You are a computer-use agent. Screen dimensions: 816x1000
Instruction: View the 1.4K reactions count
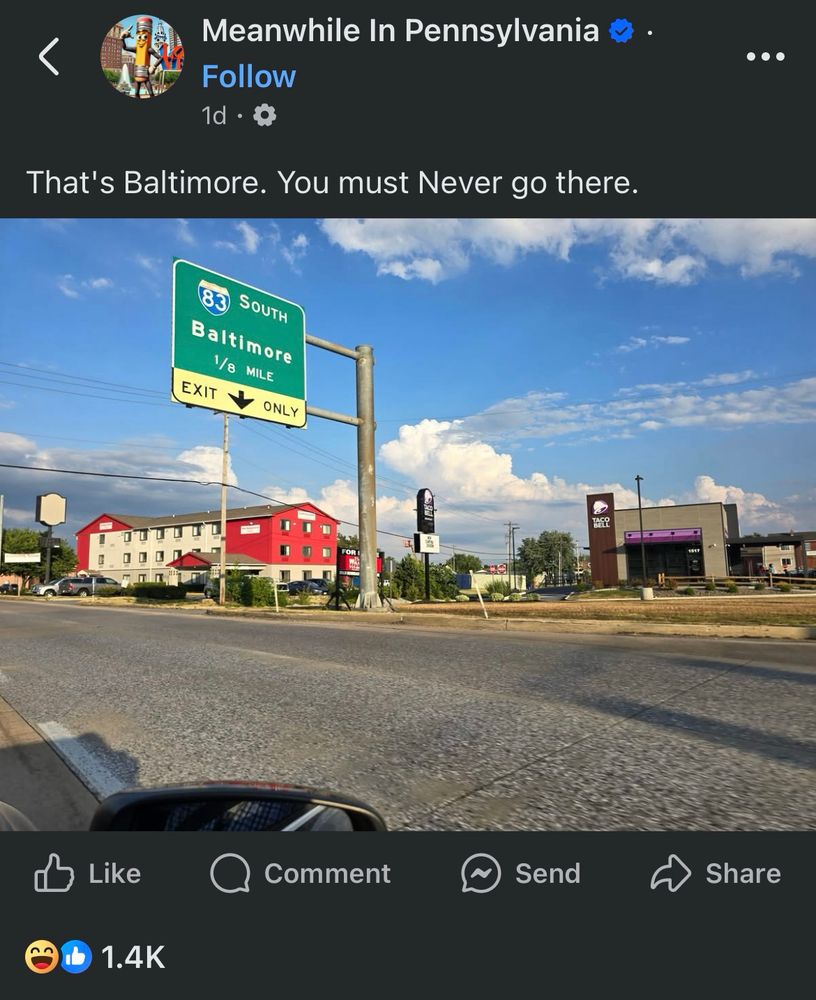click(x=133, y=957)
